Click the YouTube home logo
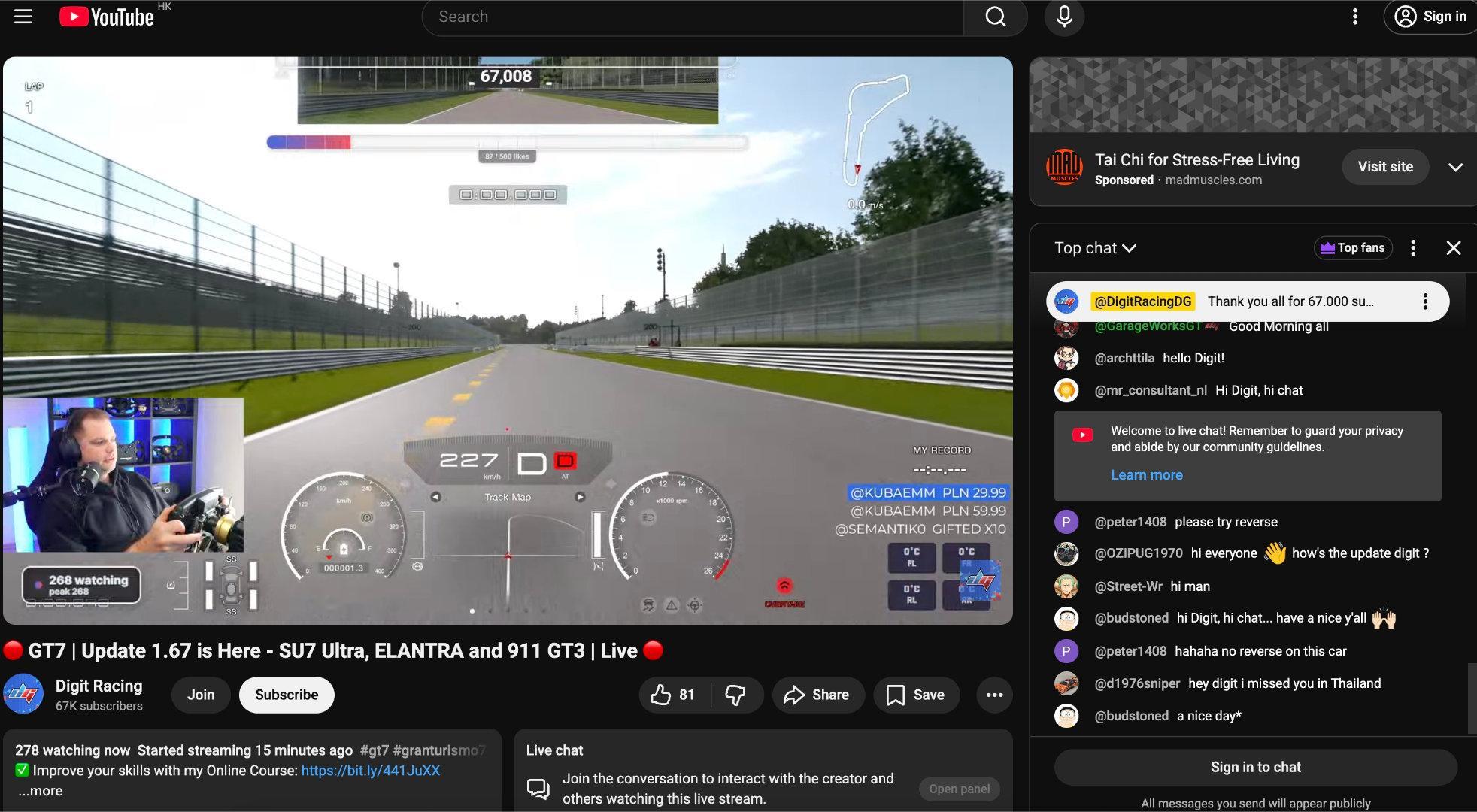Viewport: 1477px width, 812px height. (x=107, y=17)
